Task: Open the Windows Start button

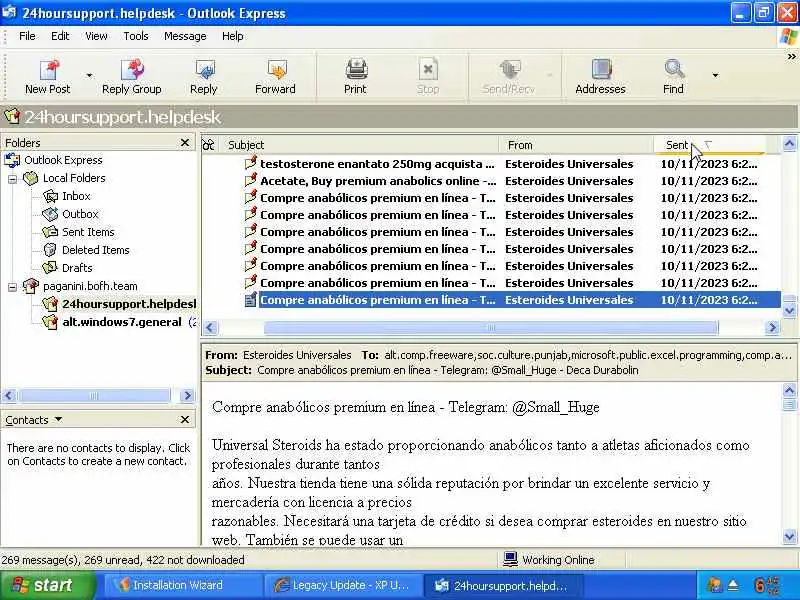Action: (47, 585)
